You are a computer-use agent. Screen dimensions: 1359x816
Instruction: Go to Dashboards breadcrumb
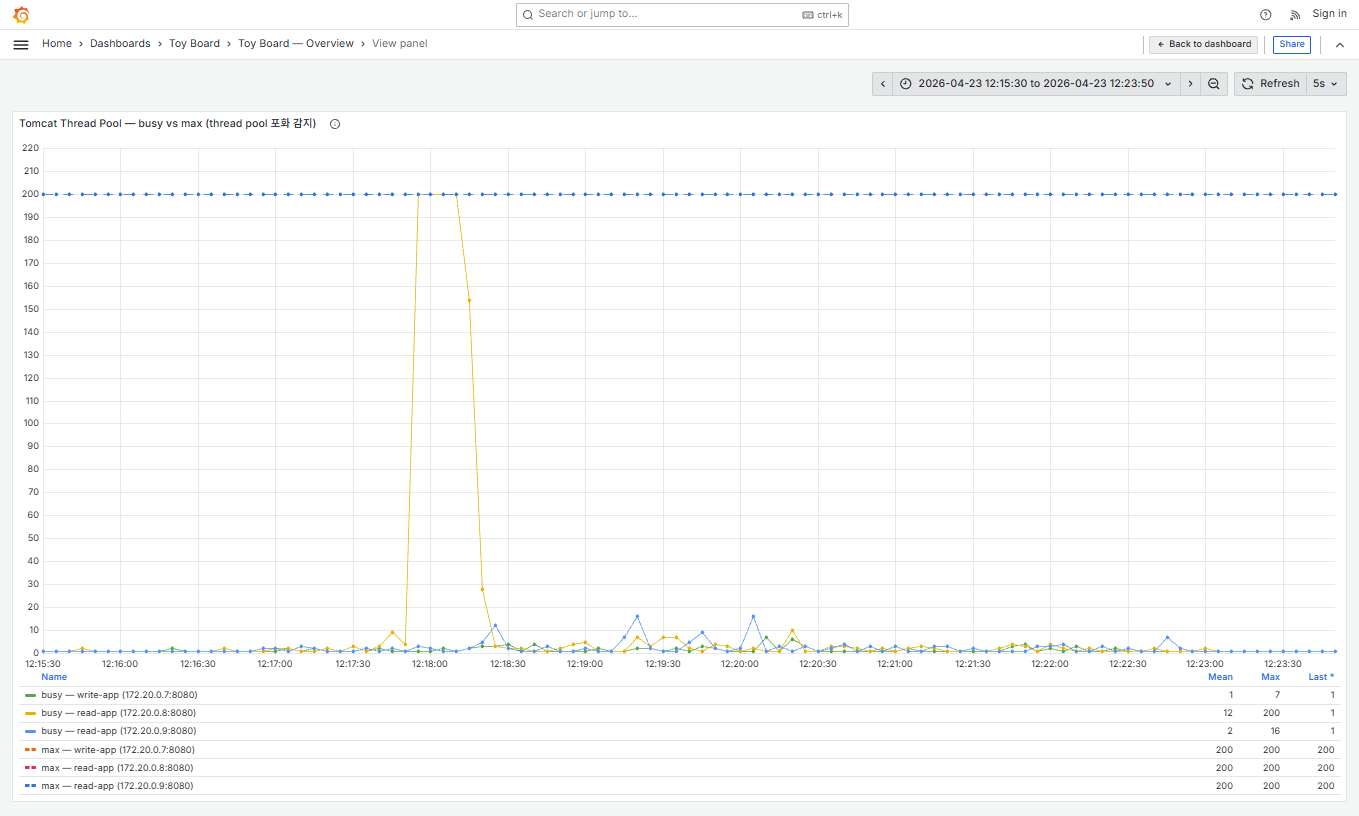[120, 44]
